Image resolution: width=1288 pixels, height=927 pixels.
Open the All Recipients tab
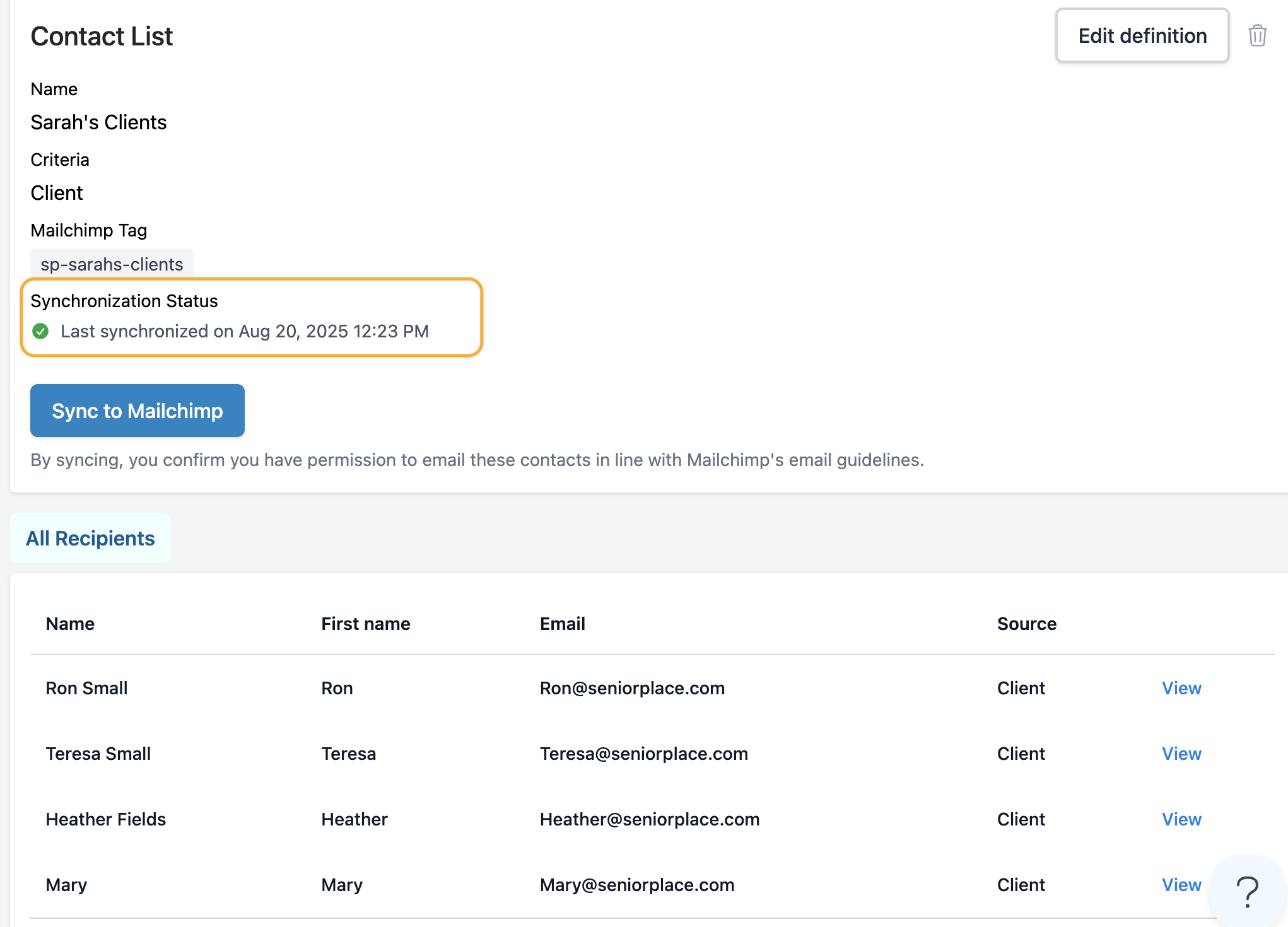90,538
